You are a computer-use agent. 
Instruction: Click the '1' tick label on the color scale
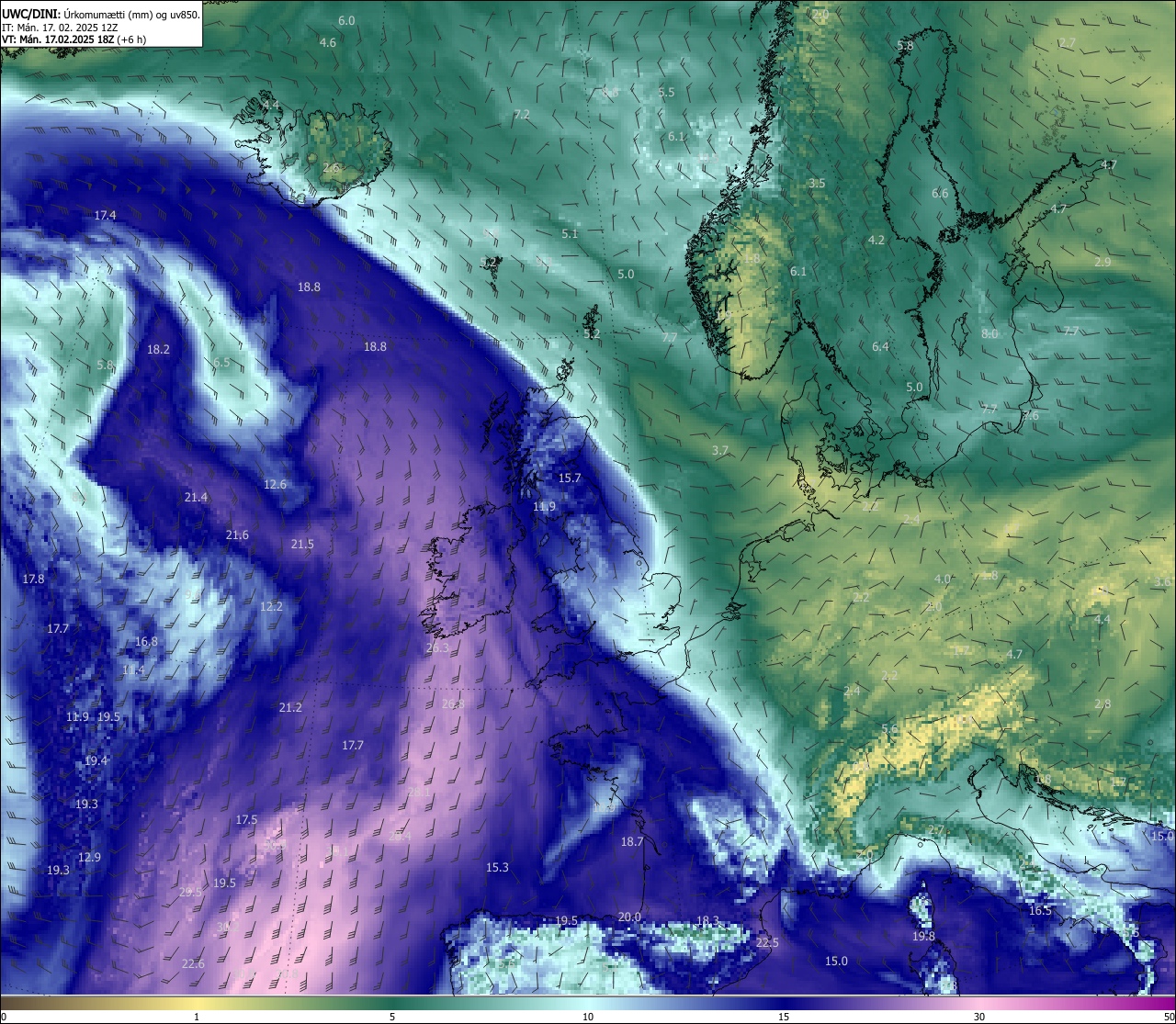pos(197,1016)
